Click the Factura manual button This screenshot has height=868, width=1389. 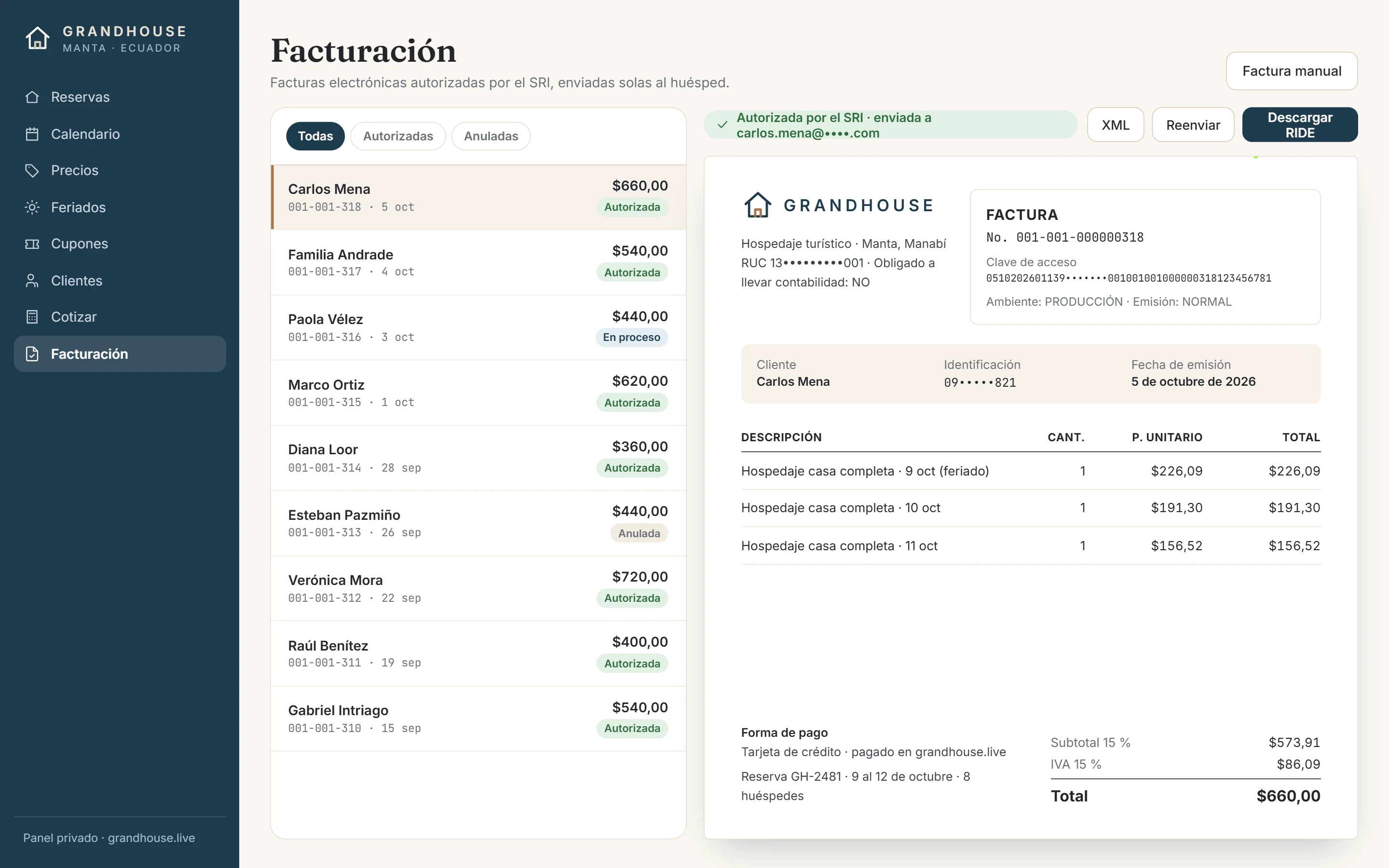point(1292,71)
